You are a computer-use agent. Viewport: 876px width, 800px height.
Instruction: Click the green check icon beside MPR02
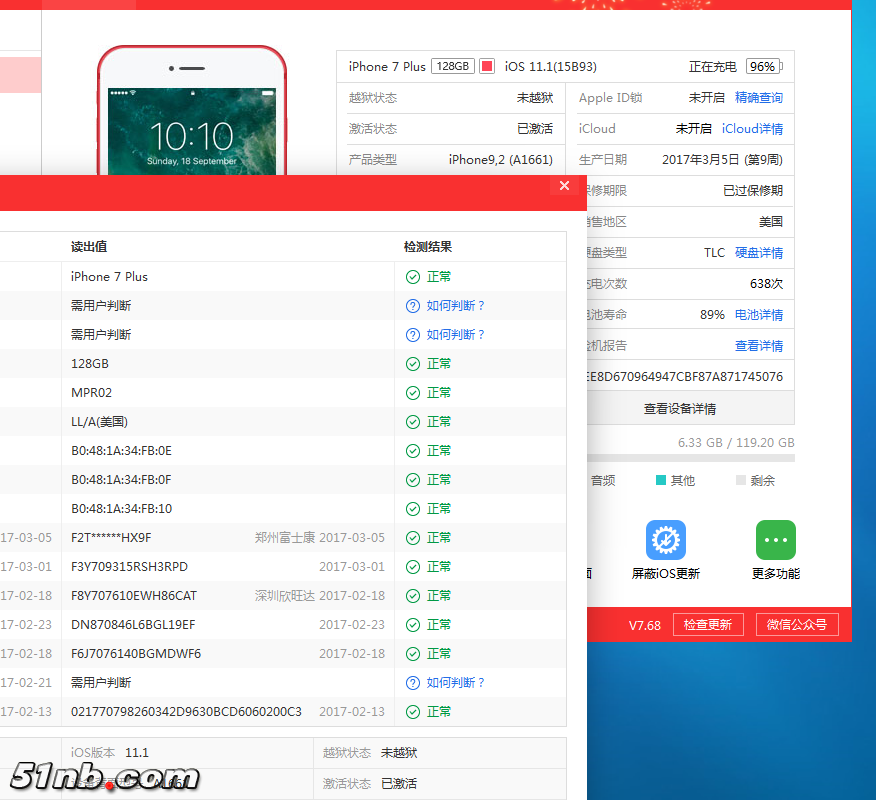[x=412, y=393]
